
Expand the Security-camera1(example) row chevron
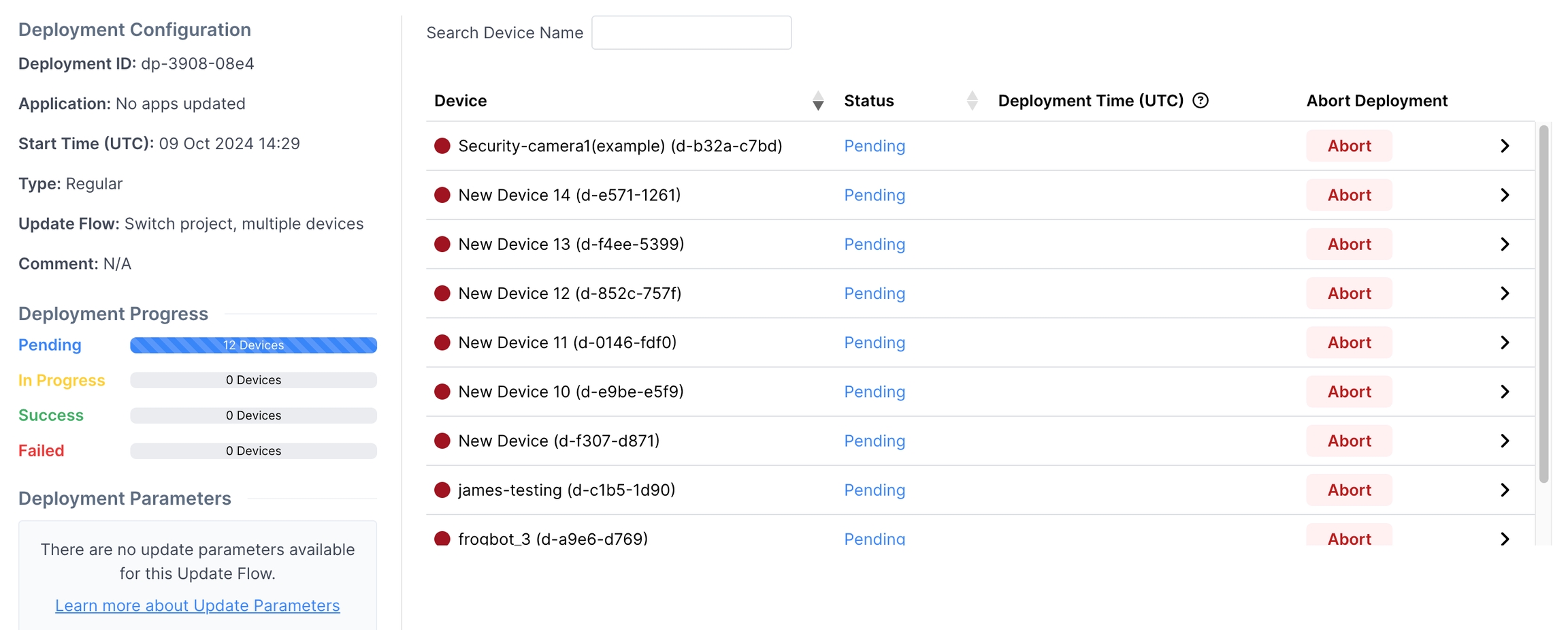[1505, 146]
